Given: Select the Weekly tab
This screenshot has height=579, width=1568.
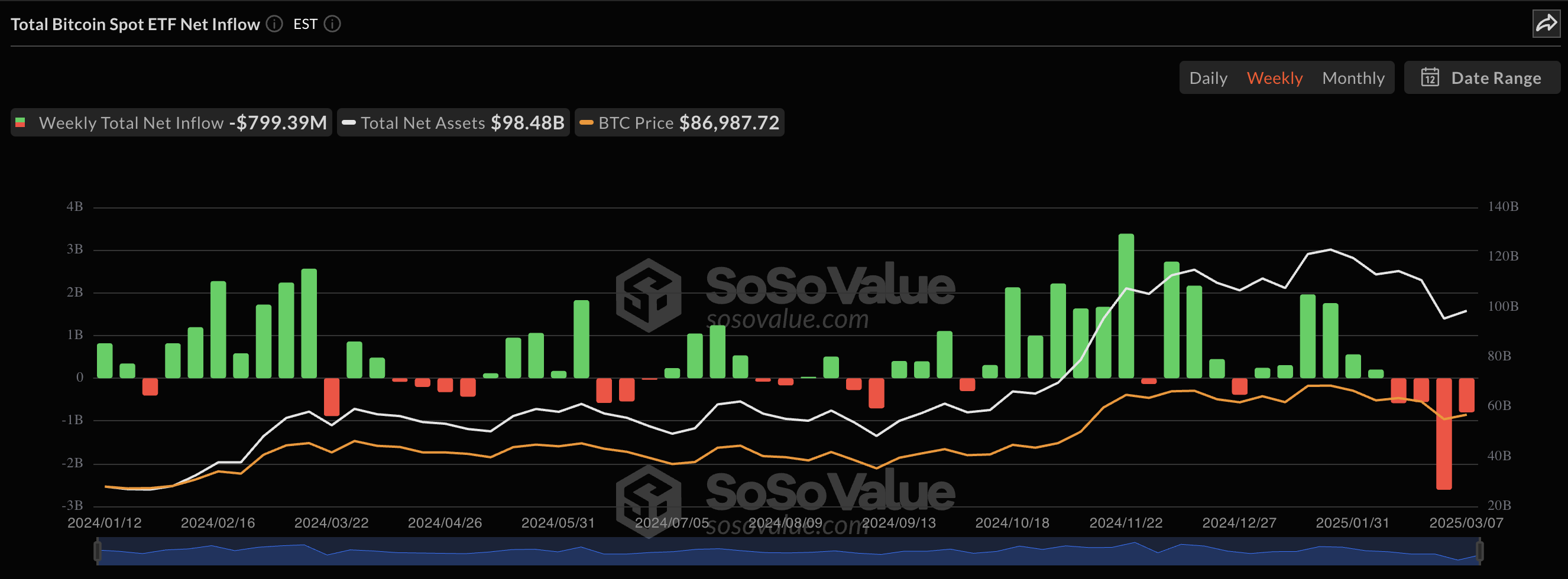Looking at the screenshot, I should [1275, 77].
